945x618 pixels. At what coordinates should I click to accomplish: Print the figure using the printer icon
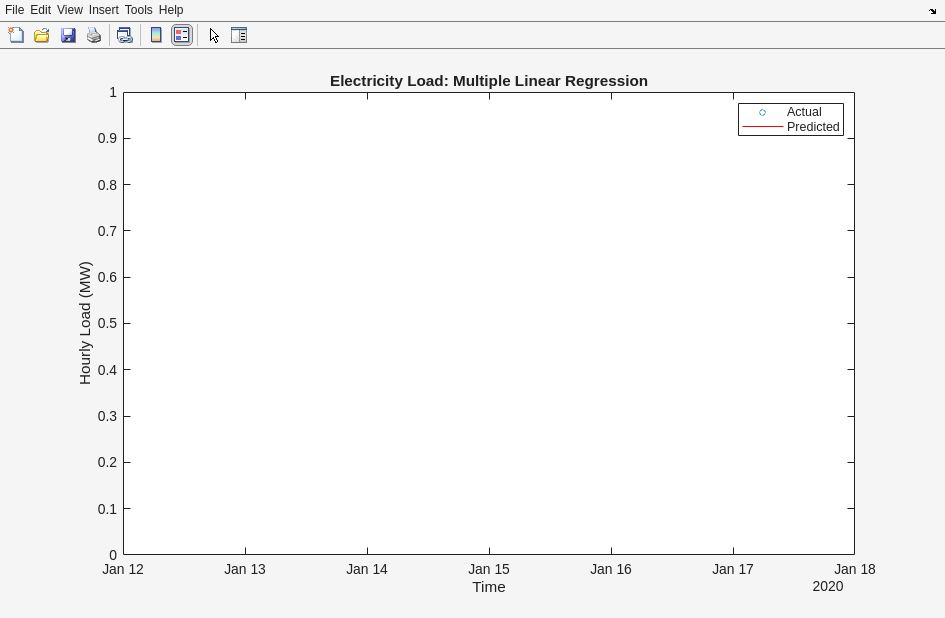(x=94, y=35)
